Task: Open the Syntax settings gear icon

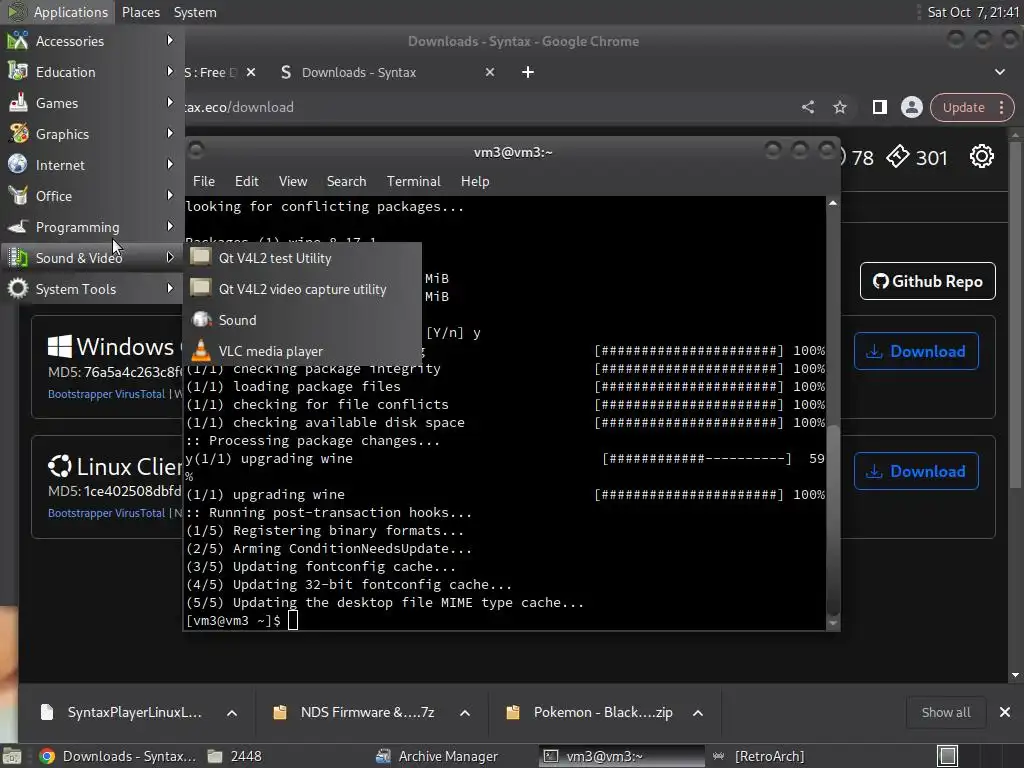Action: point(982,157)
